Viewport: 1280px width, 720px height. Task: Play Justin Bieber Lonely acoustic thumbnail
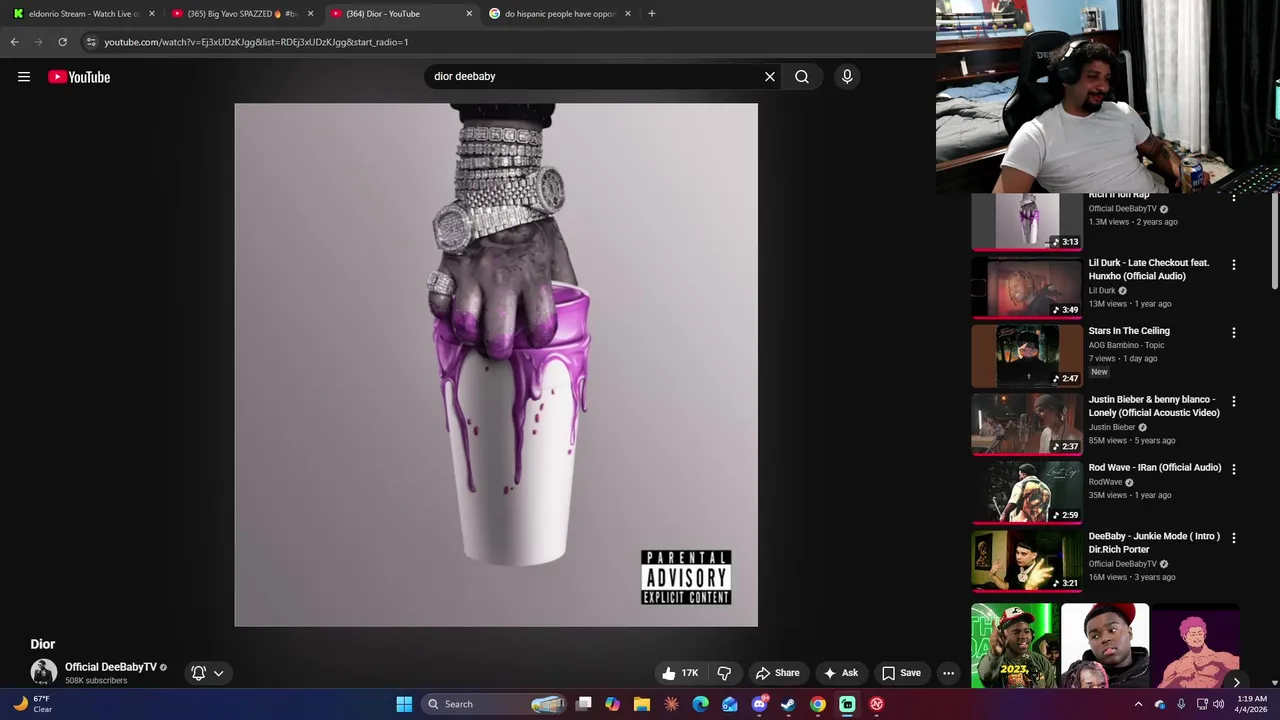[1027, 424]
